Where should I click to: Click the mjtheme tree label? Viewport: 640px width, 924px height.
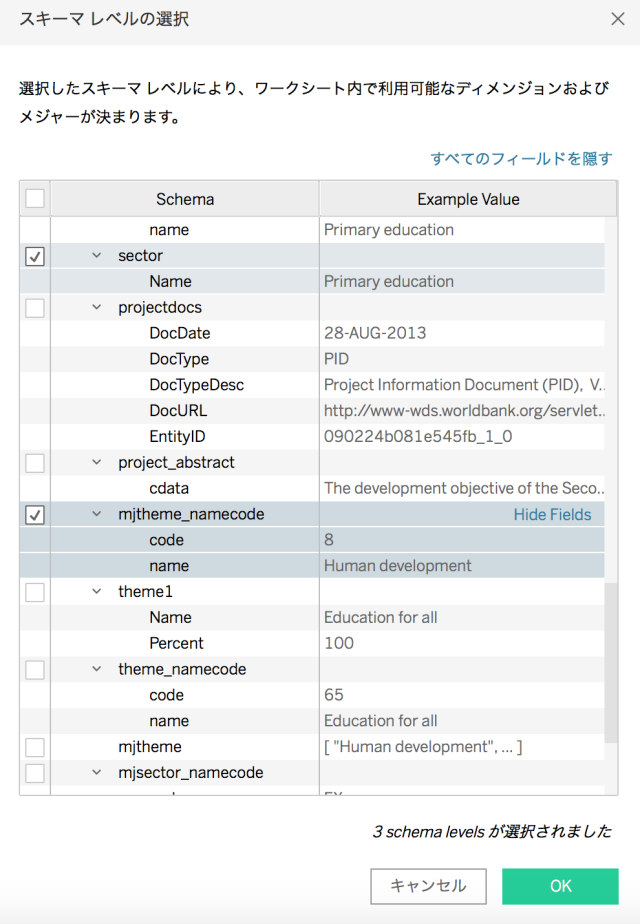pyautogui.click(x=150, y=747)
